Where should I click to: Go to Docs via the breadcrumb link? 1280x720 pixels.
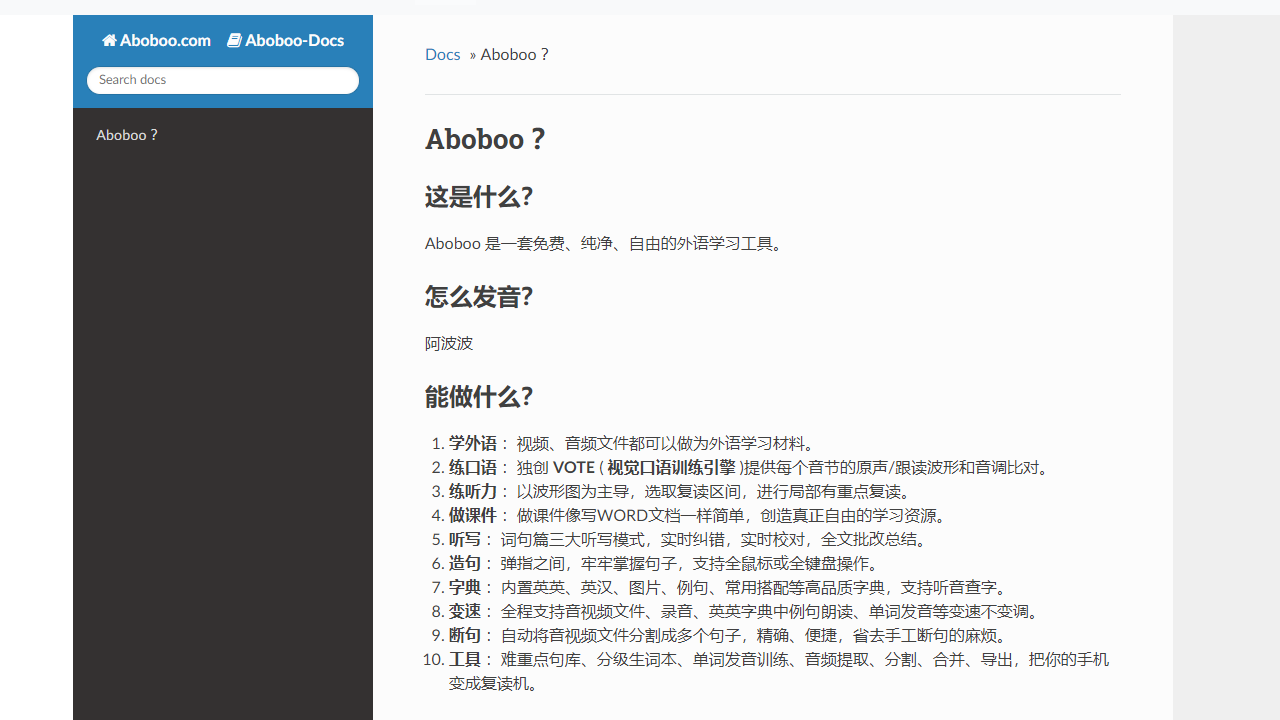[x=442, y=54]
